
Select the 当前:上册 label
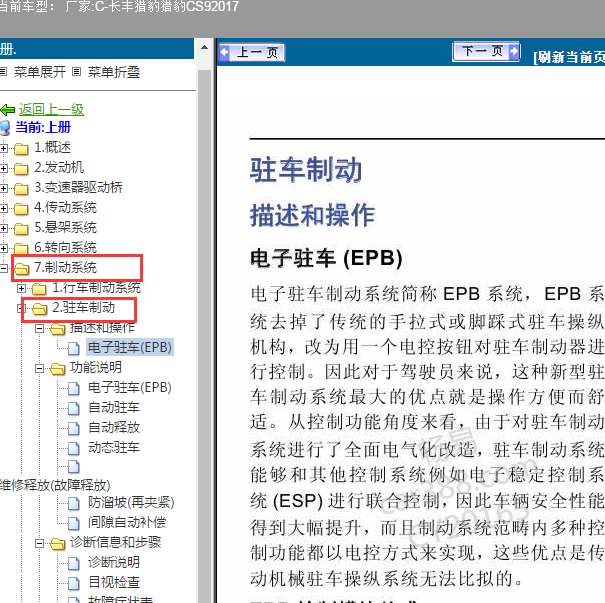(x=43, y=127)
